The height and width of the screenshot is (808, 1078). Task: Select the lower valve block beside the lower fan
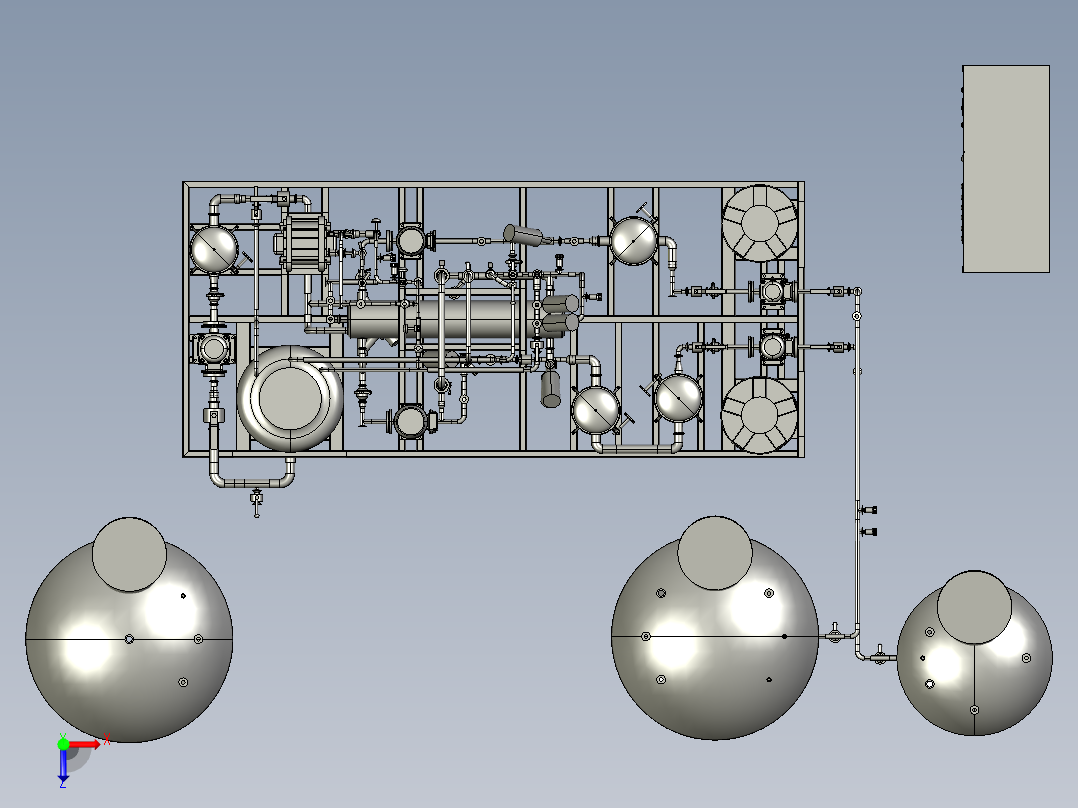(x=774, y=347)
